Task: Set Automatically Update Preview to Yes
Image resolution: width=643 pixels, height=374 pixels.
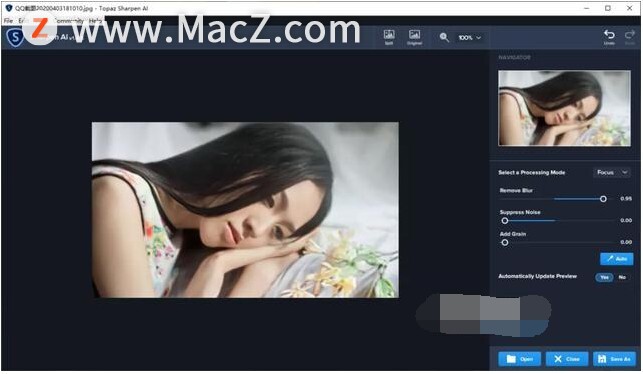Action: pos(604,277)
